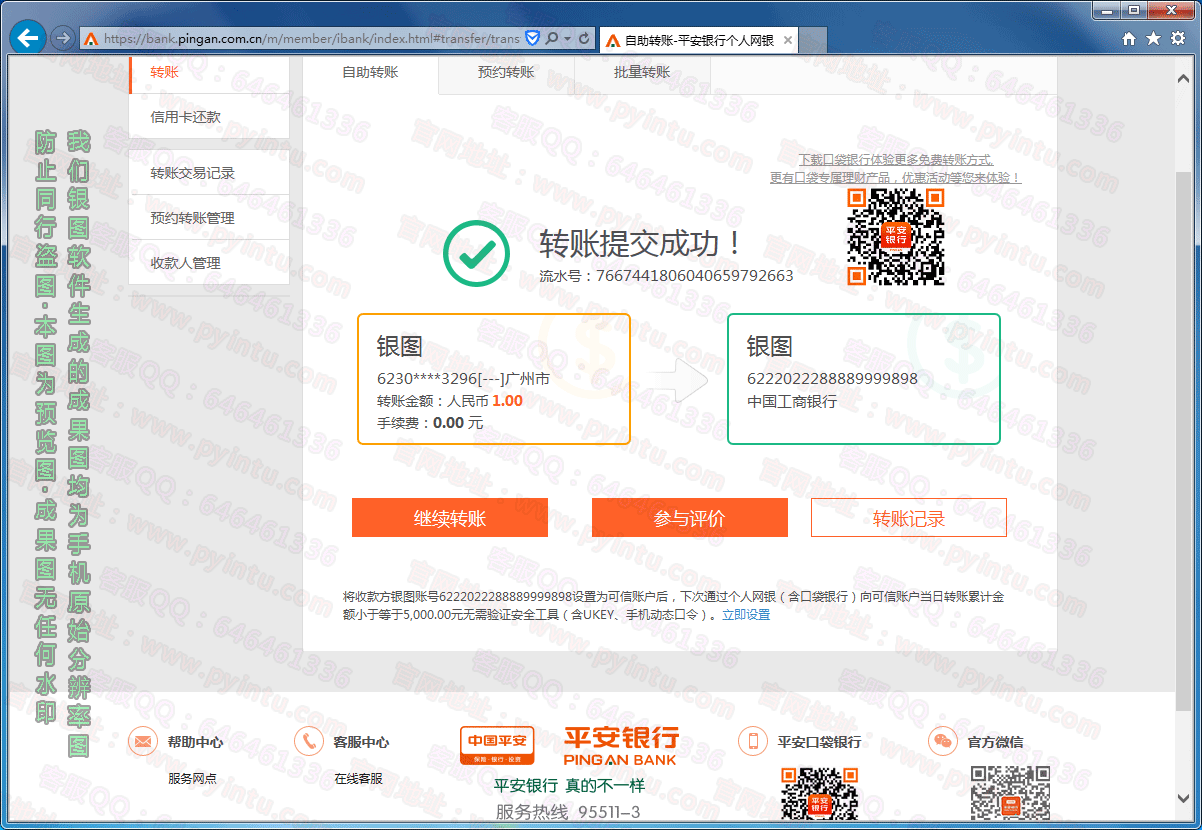Click the 平安银行 PING AN BANK logo
The height and width of the screenshot is (830, 1202).
pos(621,746)
